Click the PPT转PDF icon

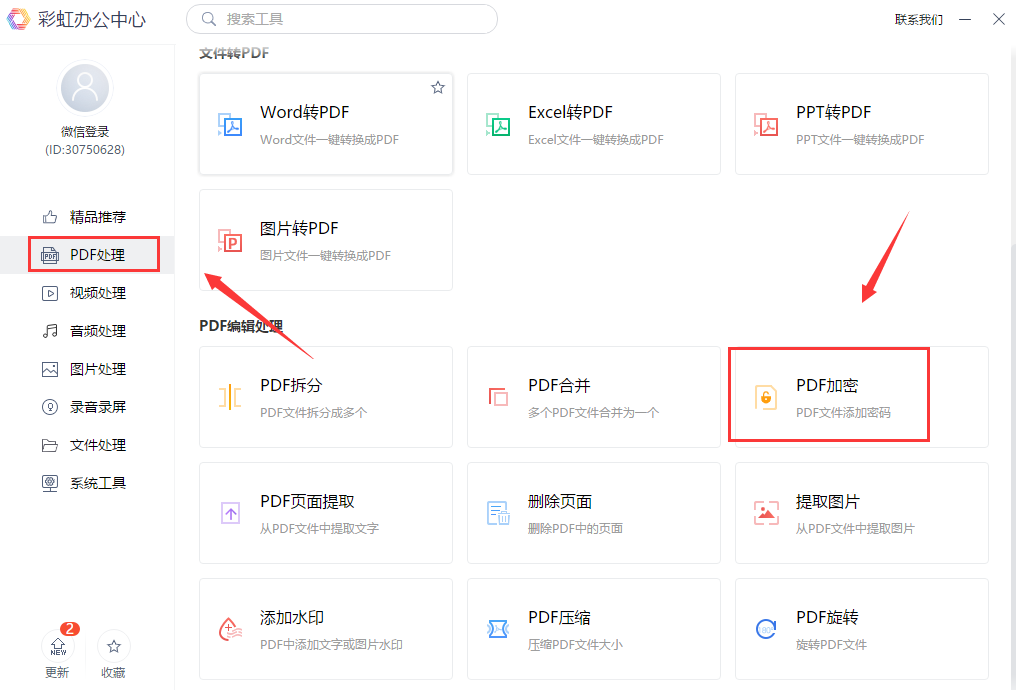point(766,124)
